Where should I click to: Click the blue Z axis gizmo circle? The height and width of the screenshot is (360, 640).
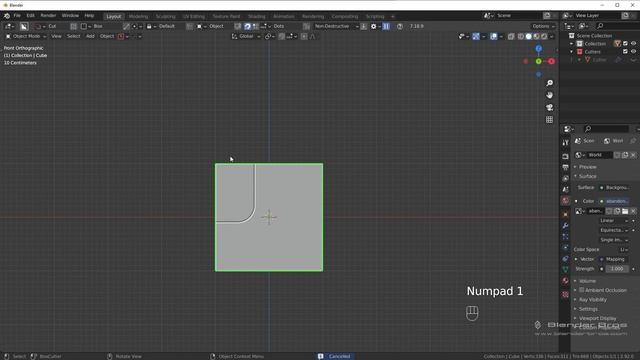click(539, 49)
